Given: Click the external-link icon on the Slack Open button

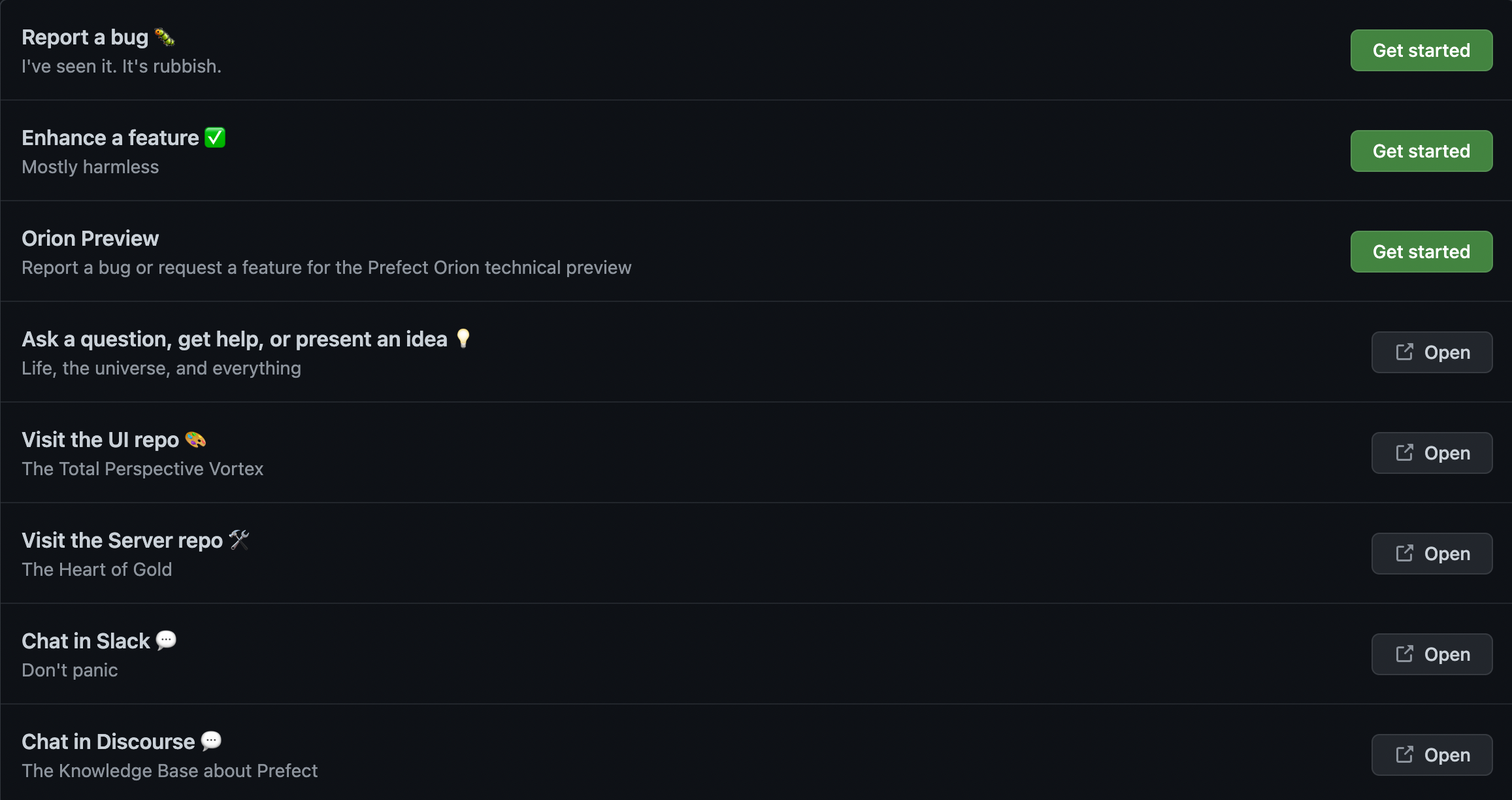Looking at the screenshot, I should pos(1405,654).
